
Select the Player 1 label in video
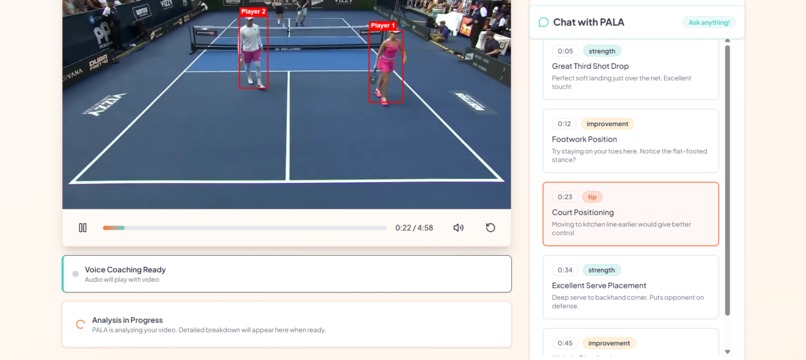pos(383,25)
